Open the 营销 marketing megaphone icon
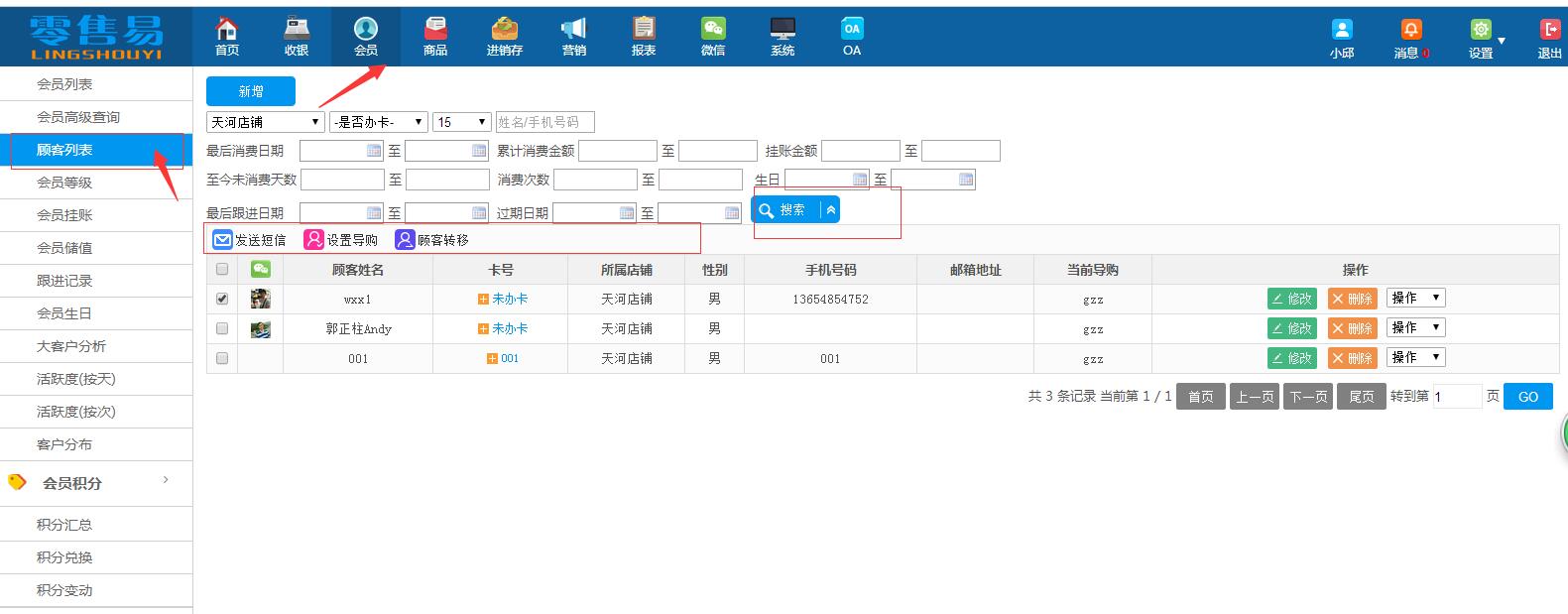The height and width of the screenshot is (614, 1568). coord(573,30)
